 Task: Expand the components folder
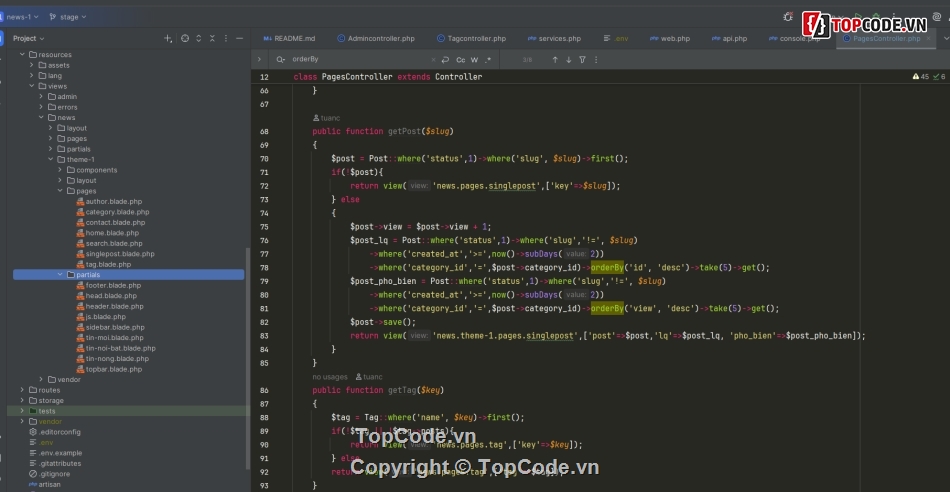coord(60,170)
